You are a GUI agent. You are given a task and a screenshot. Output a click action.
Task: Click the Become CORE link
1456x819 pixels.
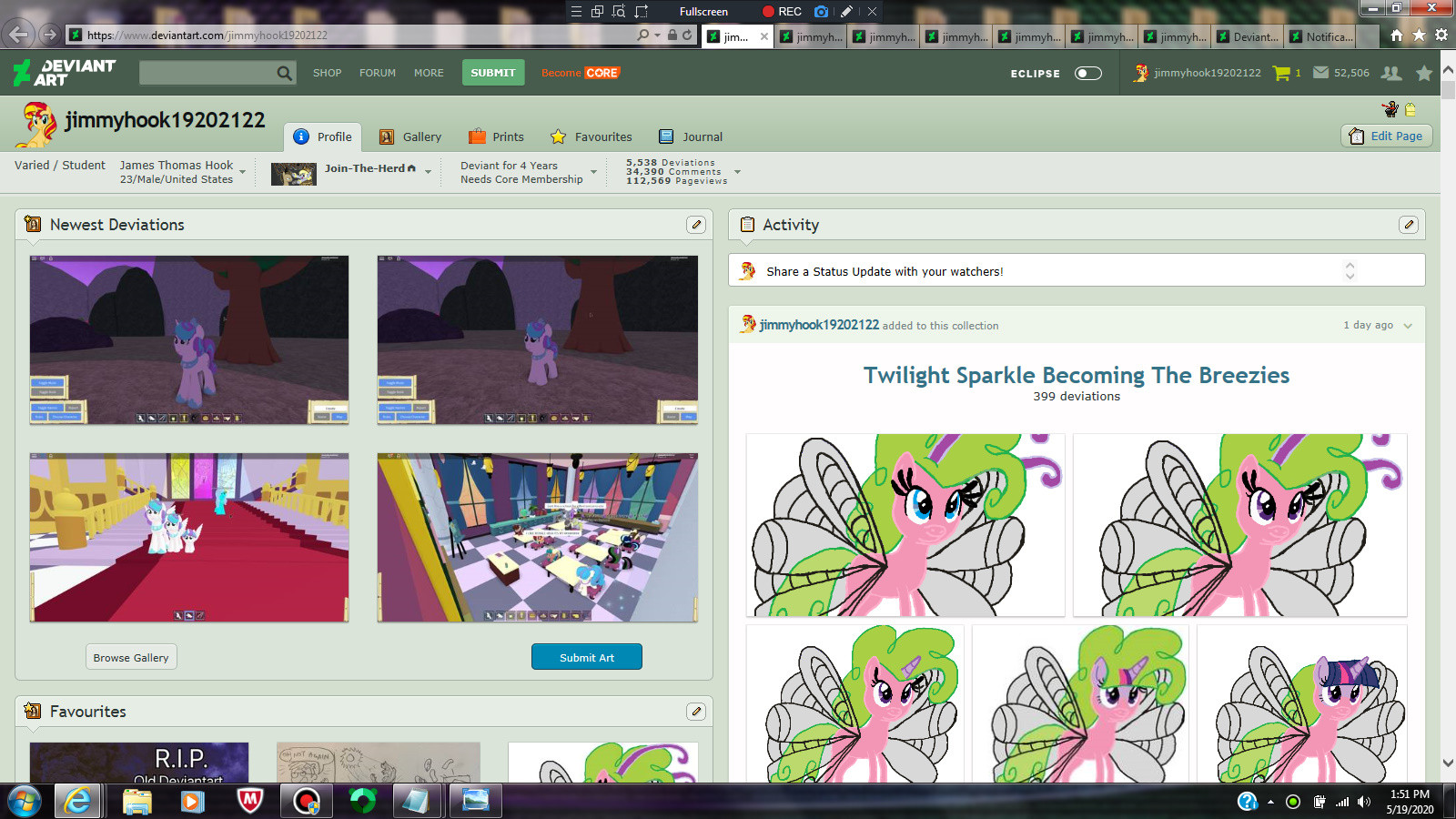coord(580,73)
